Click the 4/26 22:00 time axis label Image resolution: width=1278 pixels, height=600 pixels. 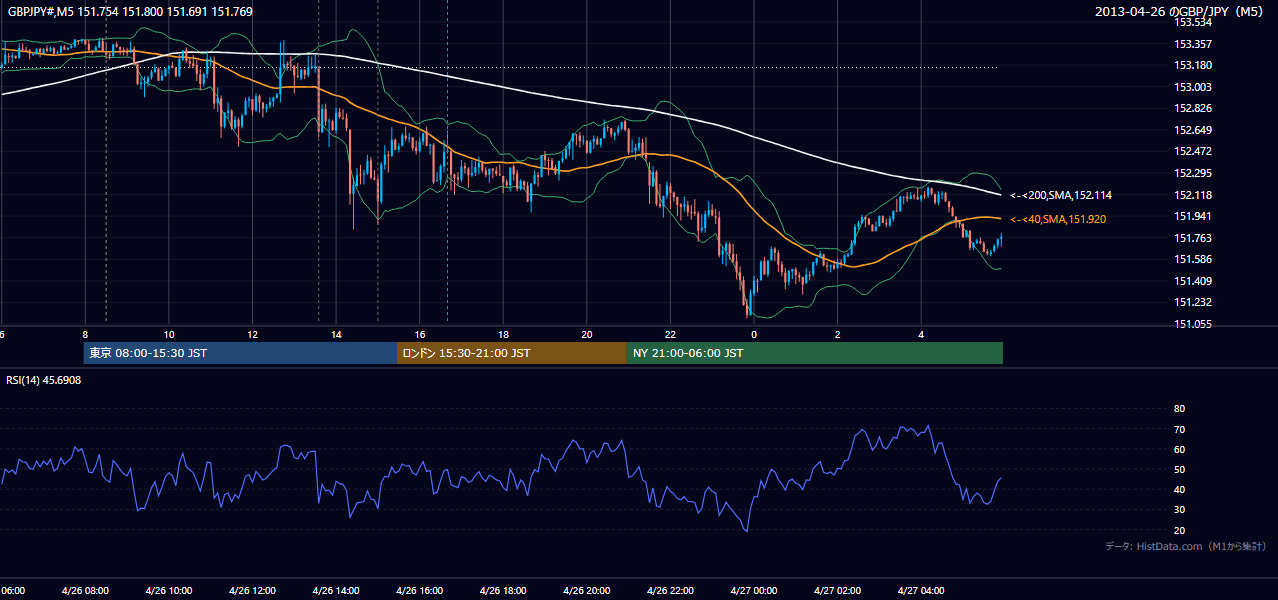(669, 591)
